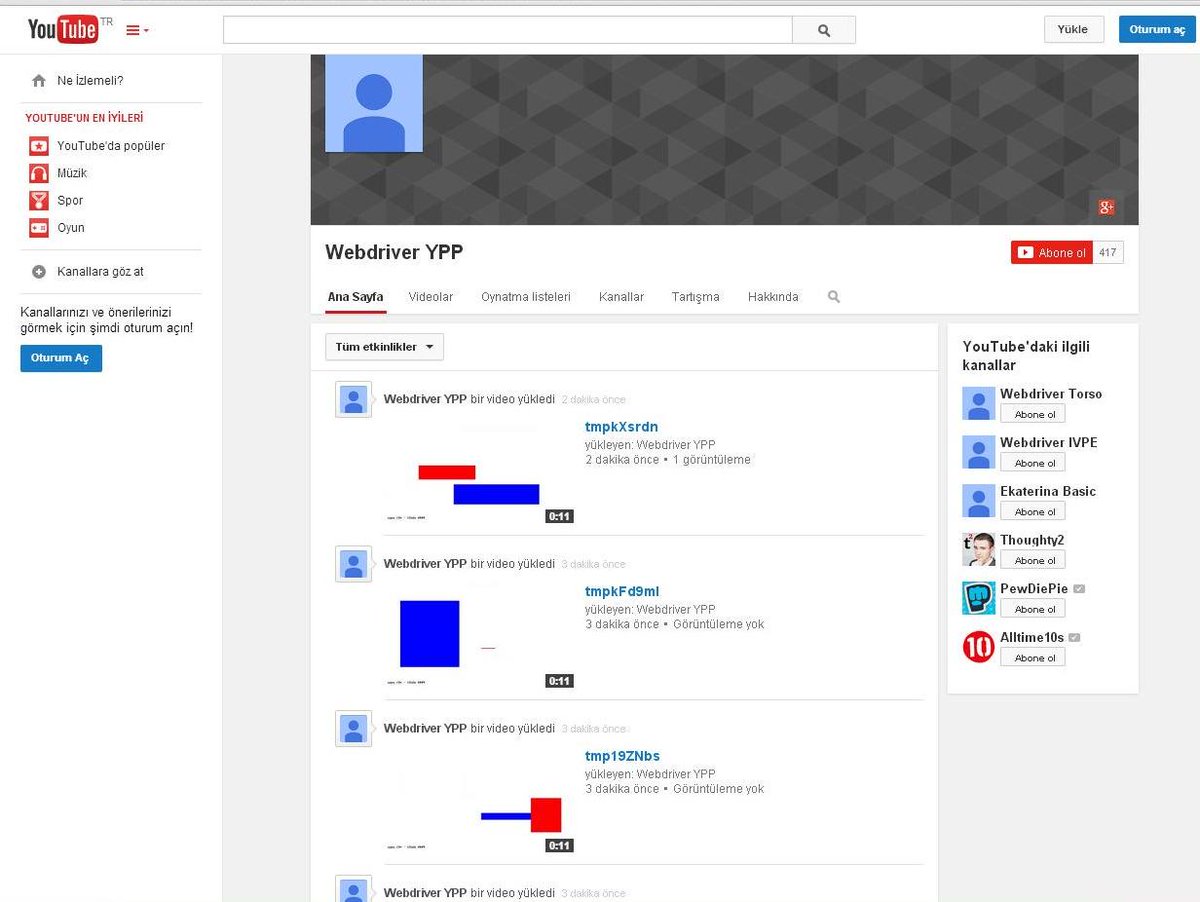This screenshot has width=1200, height=902.
Task: Click avatar beside the tmpkXsrdn upload entry
Action: pos(353,399)
